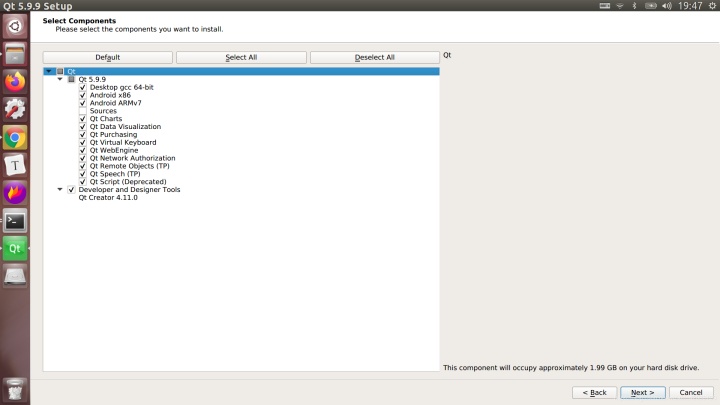Toggle the Qt Remote Objects (TP) checkbox
This screenshot has width=720, height=405.
(x=83, y=166)
